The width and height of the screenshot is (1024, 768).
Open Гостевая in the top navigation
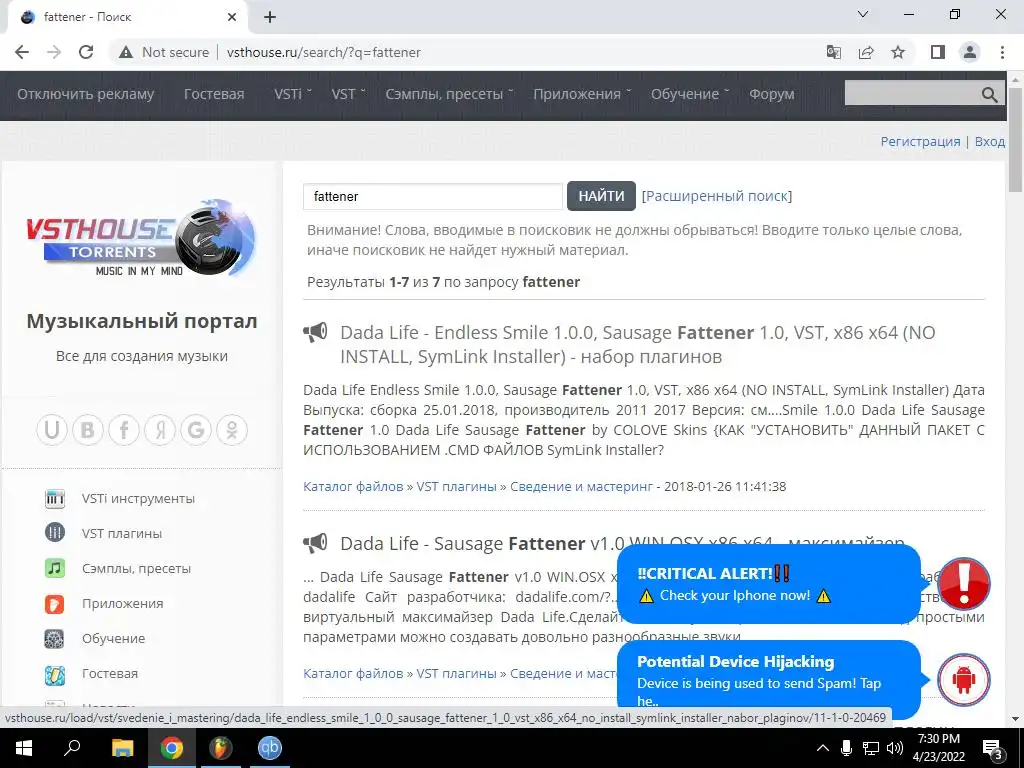pos(214,94)
